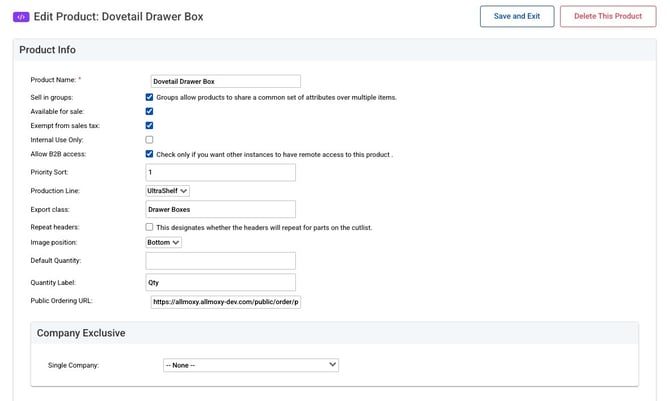This screenshot has width=670, height=401.
Task: Open the Single Company None dropdown
Action: pos(250,365)
